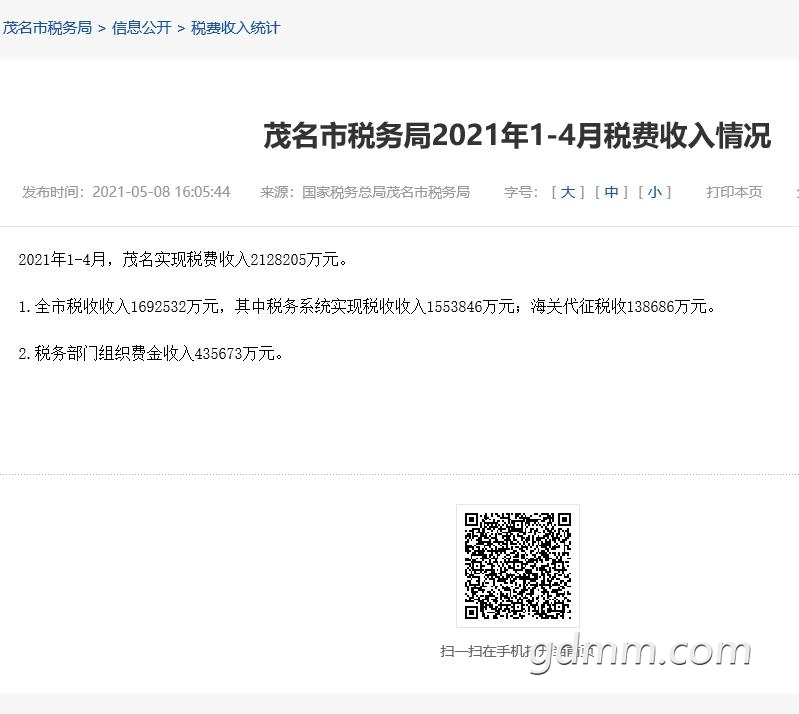The image size is (799, 714).
Task: Go to 税费收入统计 breadcrumb section
Action: click(235, 28)
